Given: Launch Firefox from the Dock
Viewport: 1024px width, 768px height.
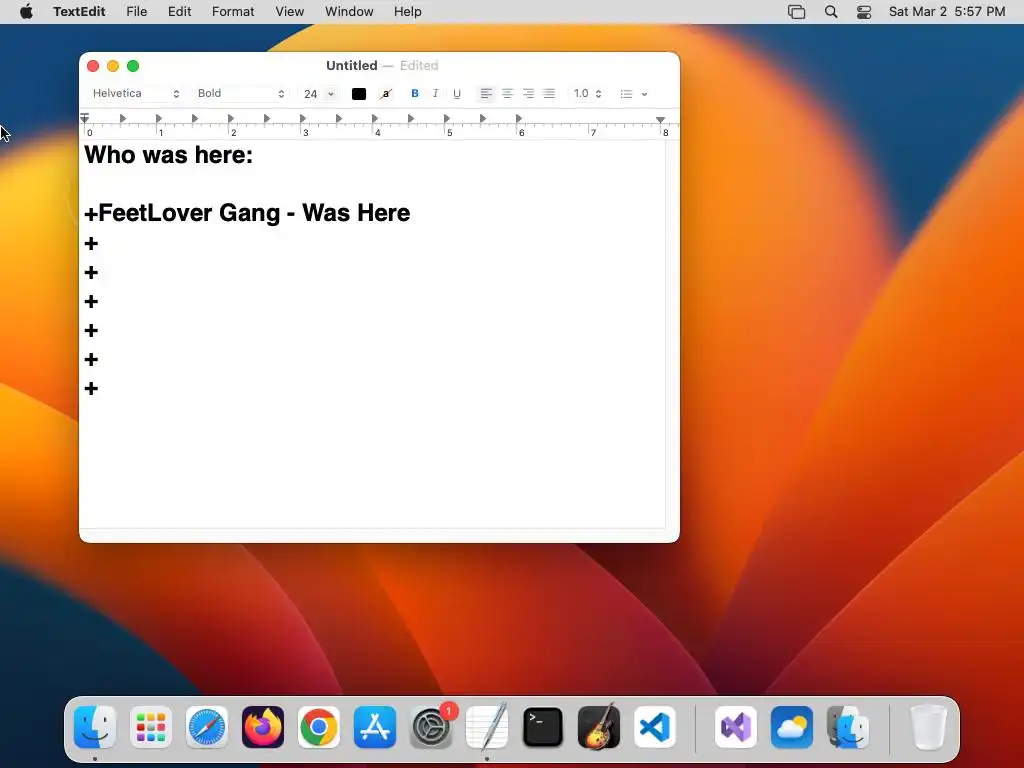Looking at the screenshot, I should [263, 727].
